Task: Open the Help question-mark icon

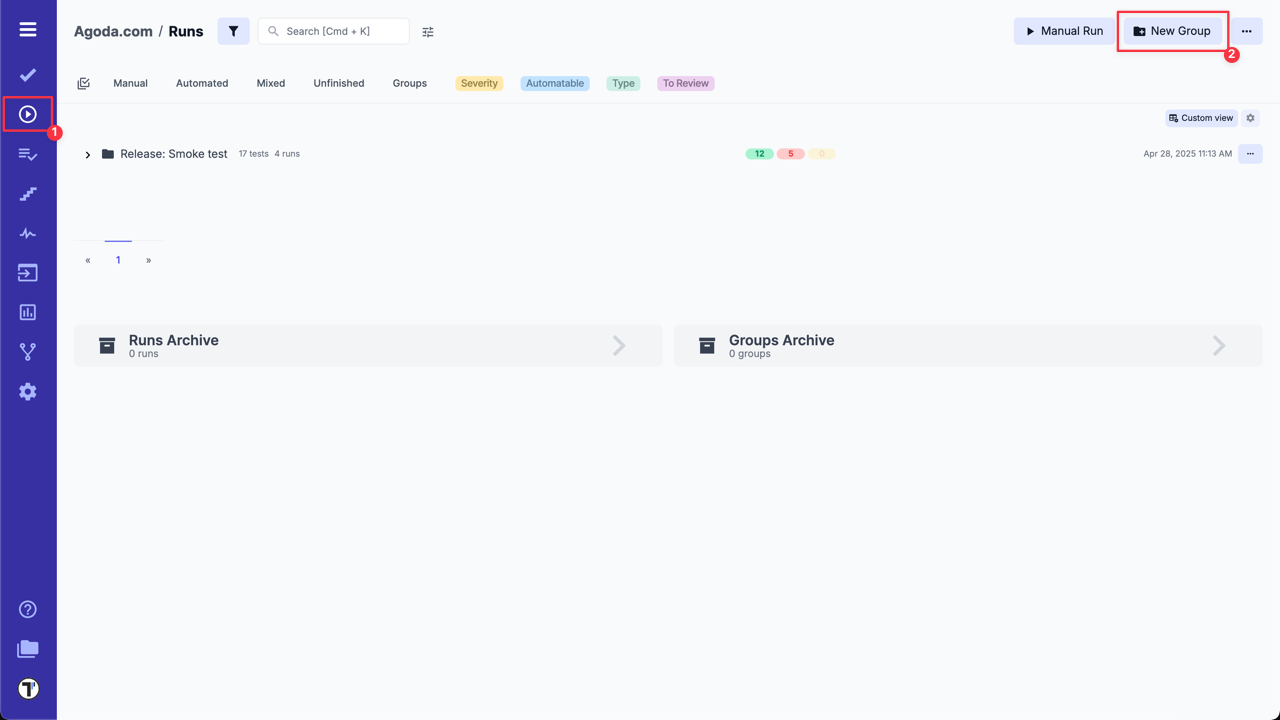Action: pyautogui.click(x=27, y=609)
